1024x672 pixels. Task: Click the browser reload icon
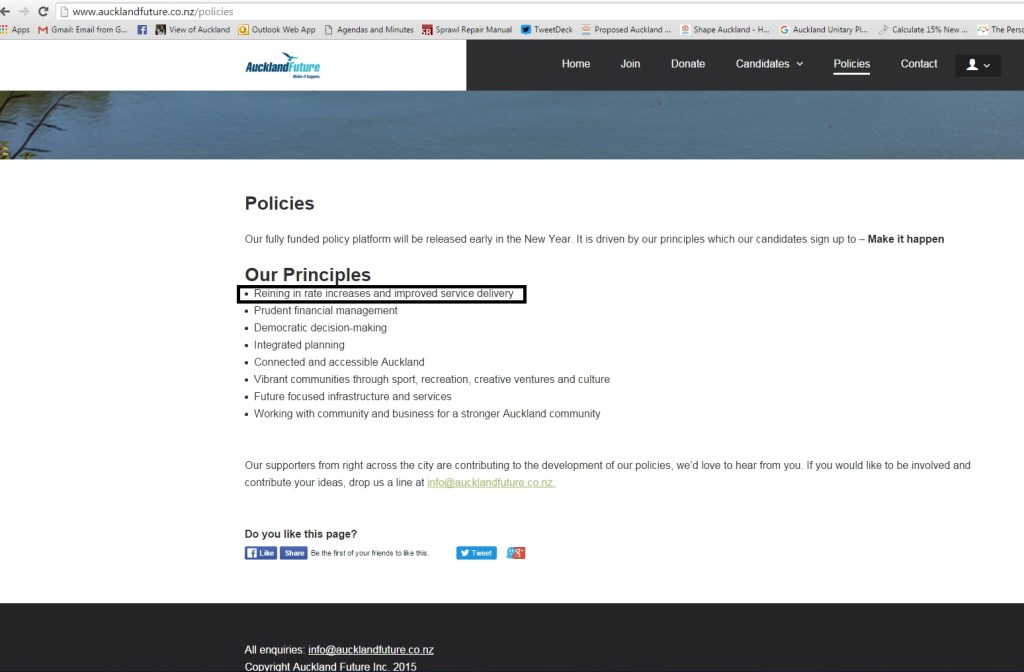[x=43, y=11]
